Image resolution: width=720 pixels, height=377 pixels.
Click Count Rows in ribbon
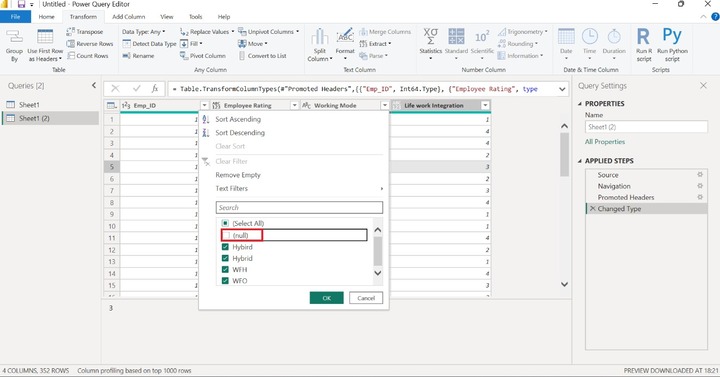pos(88,56)
